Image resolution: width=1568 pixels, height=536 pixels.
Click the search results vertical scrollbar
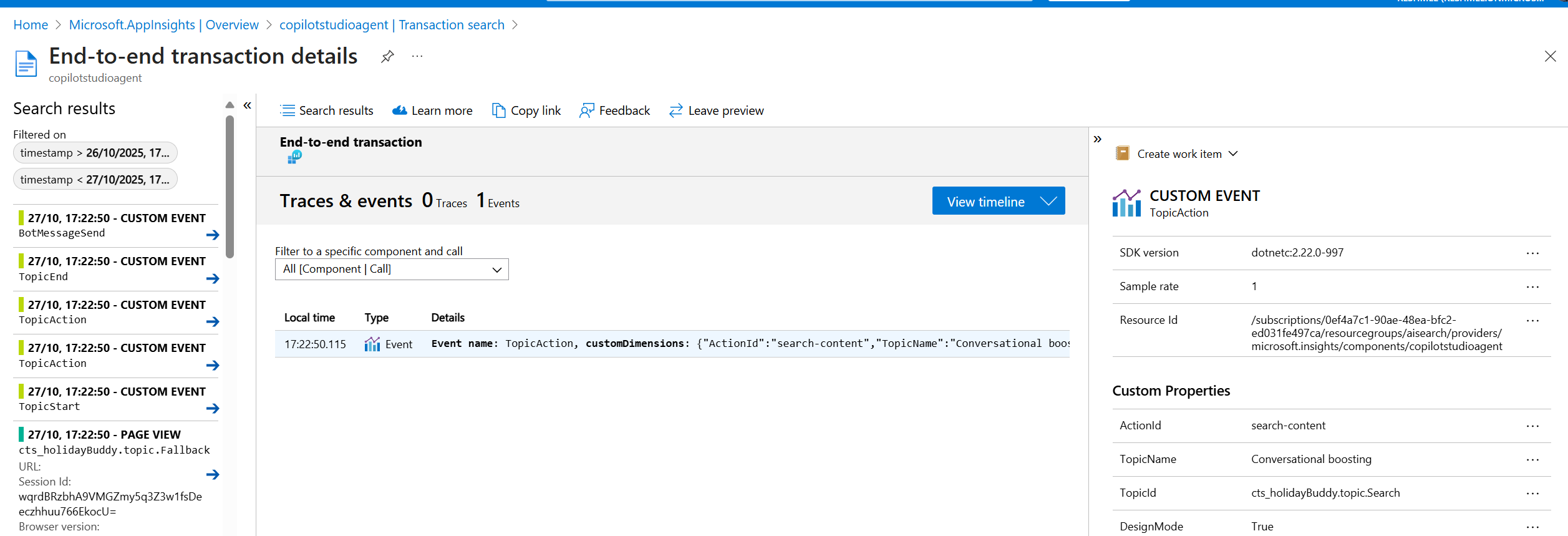tap(230, 187)
